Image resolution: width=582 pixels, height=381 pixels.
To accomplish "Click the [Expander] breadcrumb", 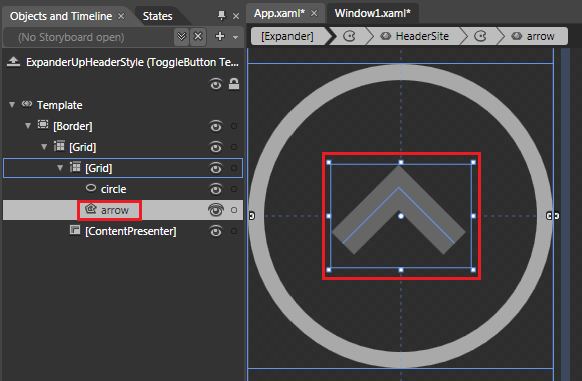I will (x=287, y=36).
